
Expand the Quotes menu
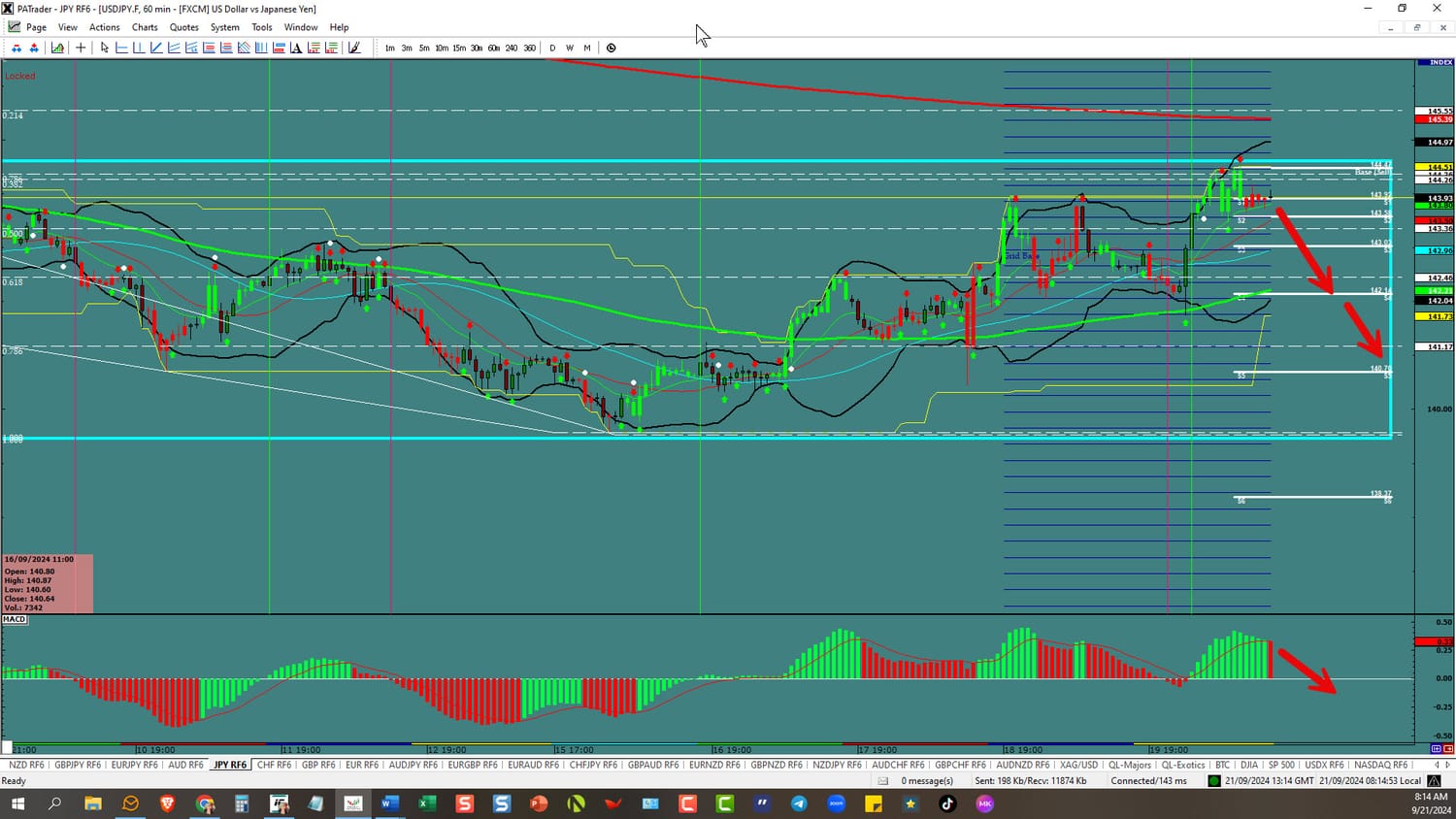pyautogui.click(x=183, y=27)
